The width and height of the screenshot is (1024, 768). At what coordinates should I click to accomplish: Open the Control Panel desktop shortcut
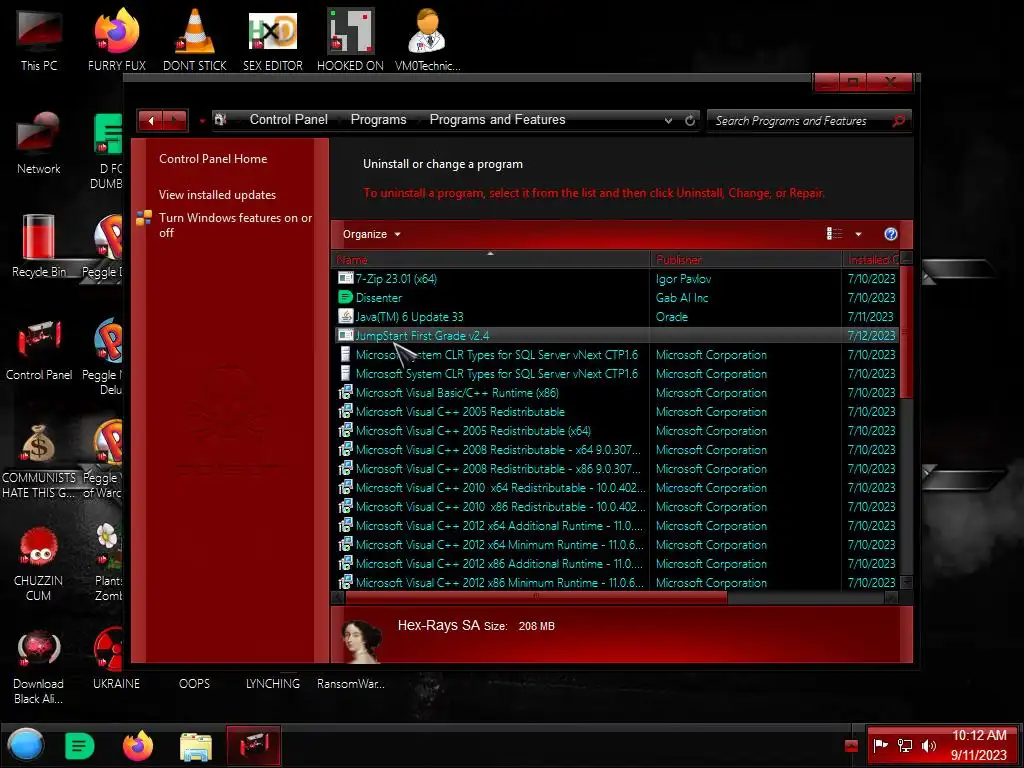39,349
